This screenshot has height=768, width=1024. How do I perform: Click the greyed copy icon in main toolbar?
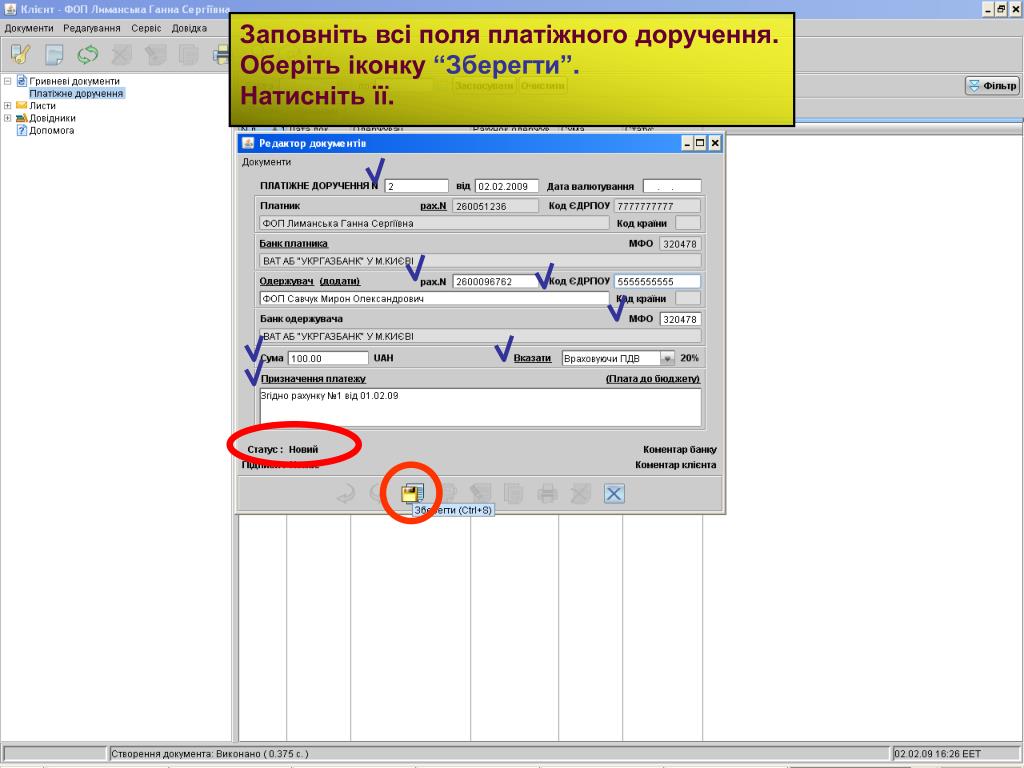189,54
